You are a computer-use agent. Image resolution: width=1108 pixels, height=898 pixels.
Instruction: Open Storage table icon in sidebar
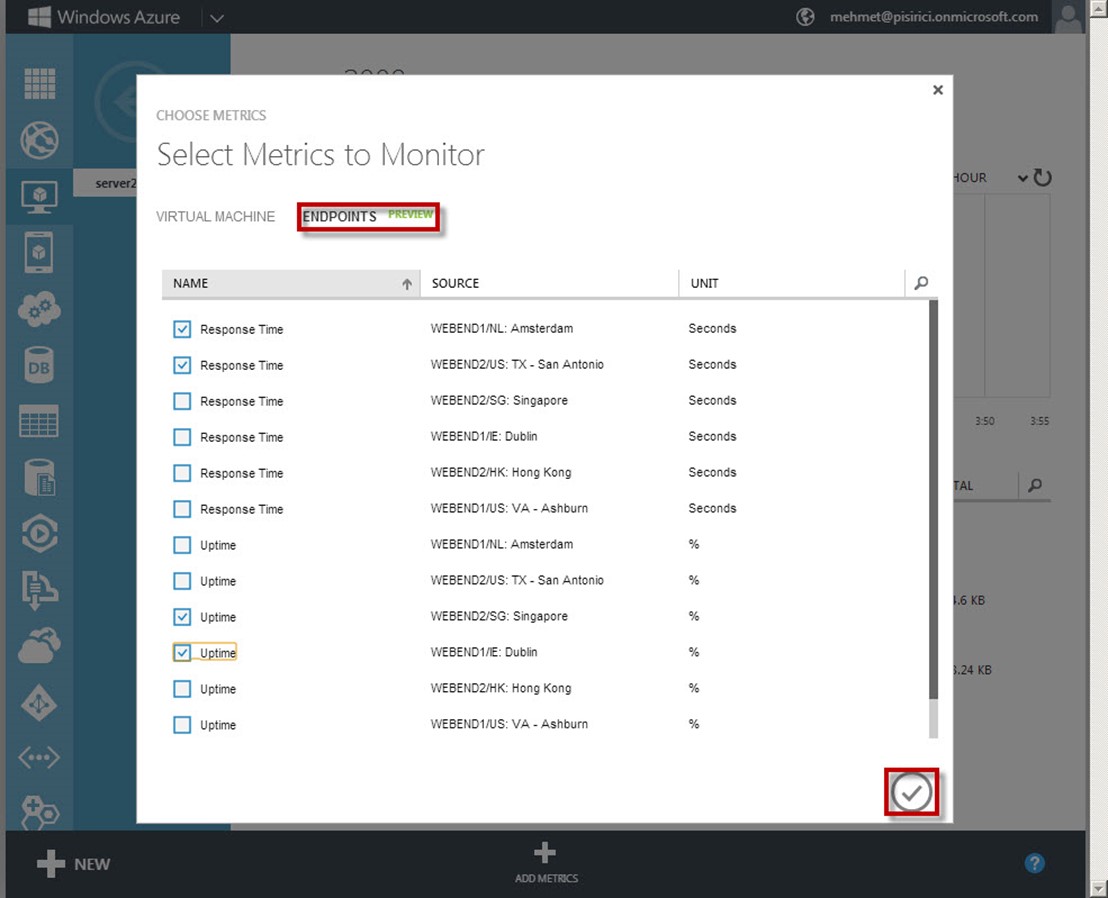tap(40, 422)
